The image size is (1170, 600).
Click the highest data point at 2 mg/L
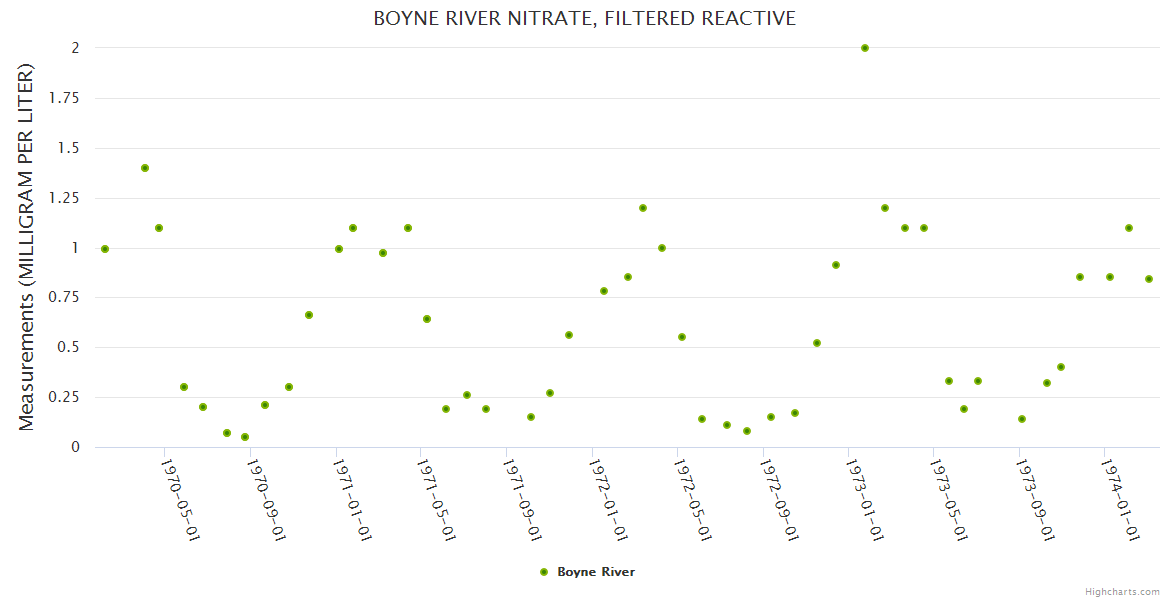865,48
